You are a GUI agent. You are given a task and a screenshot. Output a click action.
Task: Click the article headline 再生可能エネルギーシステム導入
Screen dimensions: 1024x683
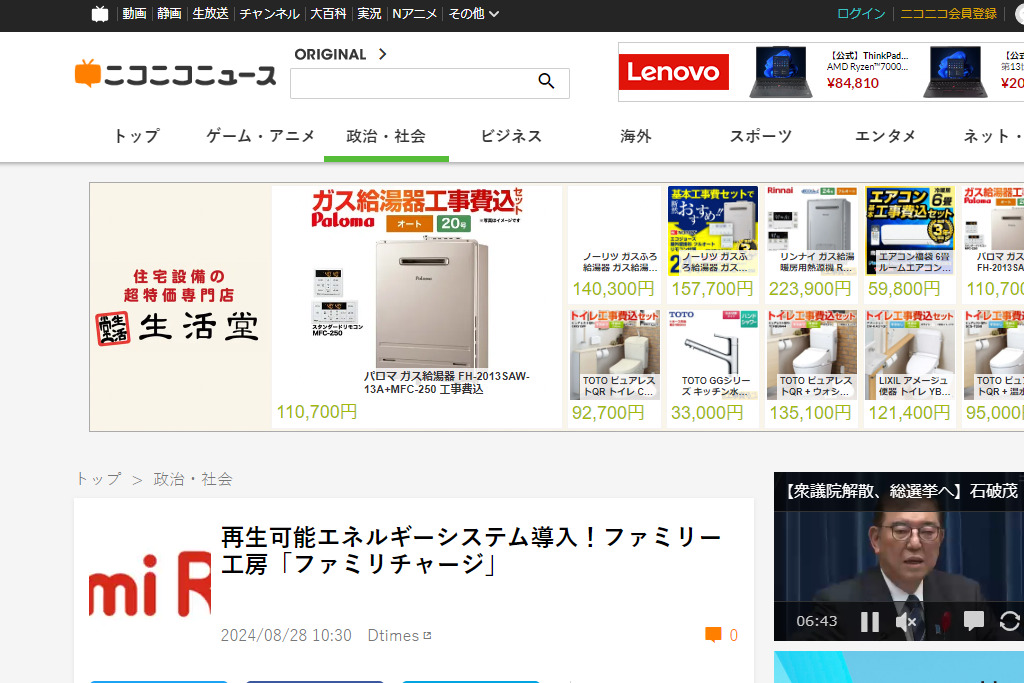pos(471,550)
